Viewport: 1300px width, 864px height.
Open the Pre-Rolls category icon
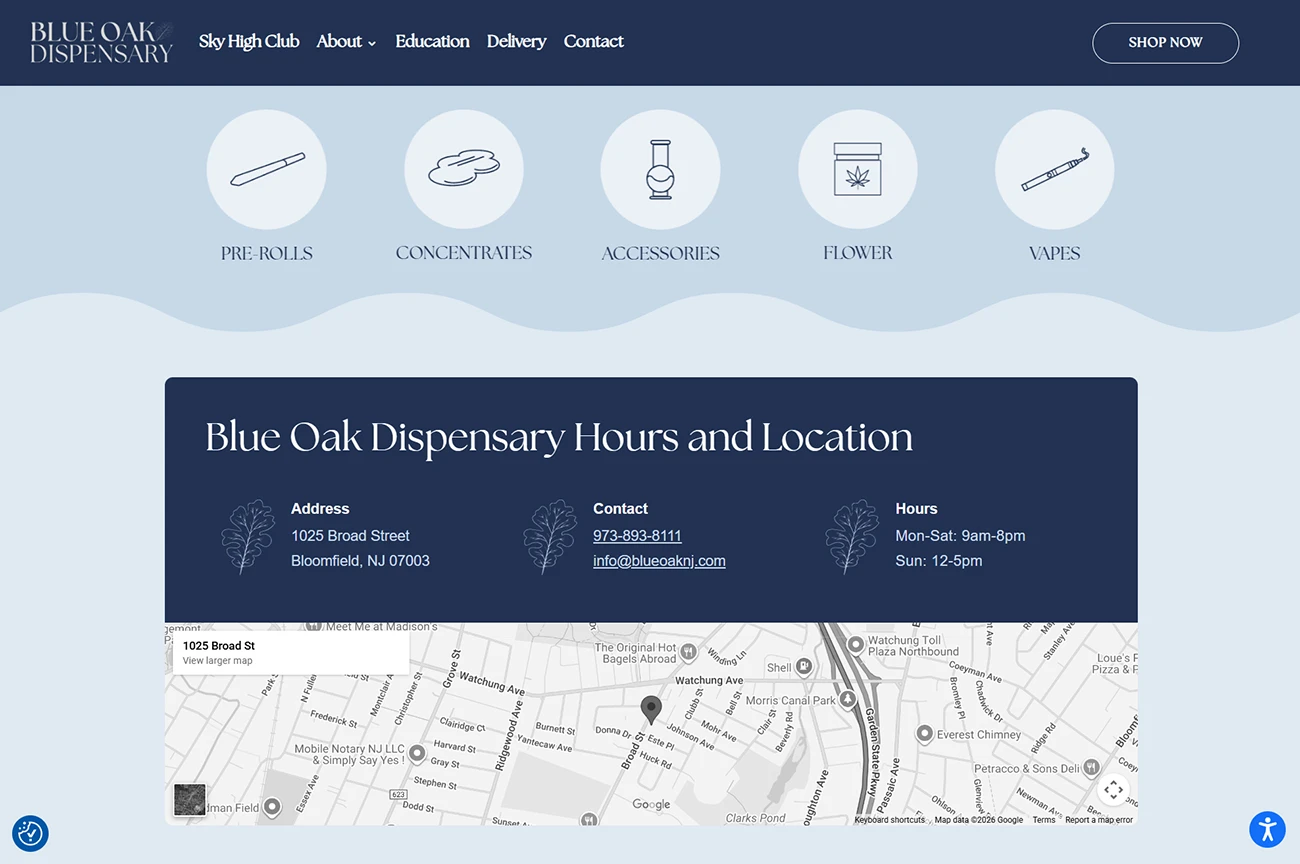pos(266,169)
